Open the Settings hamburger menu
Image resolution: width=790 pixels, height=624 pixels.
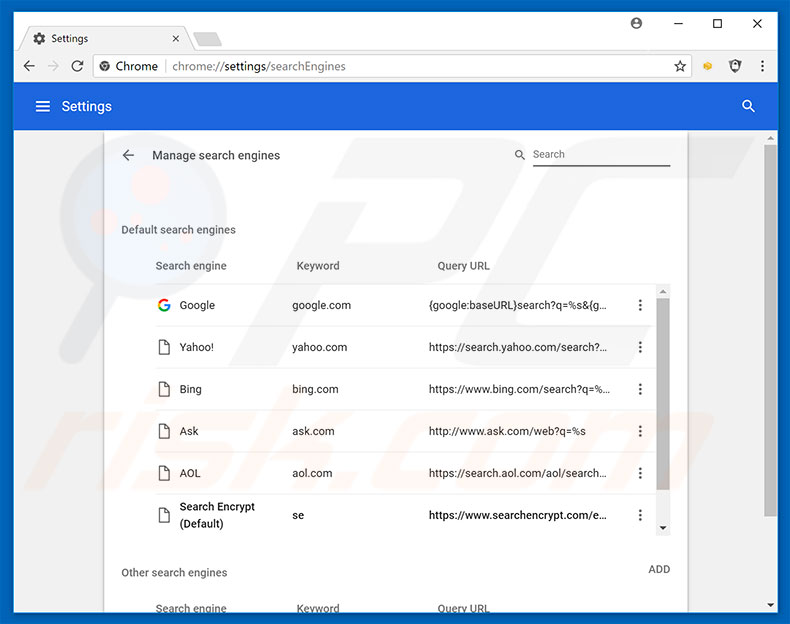click(x=43, y=106)
